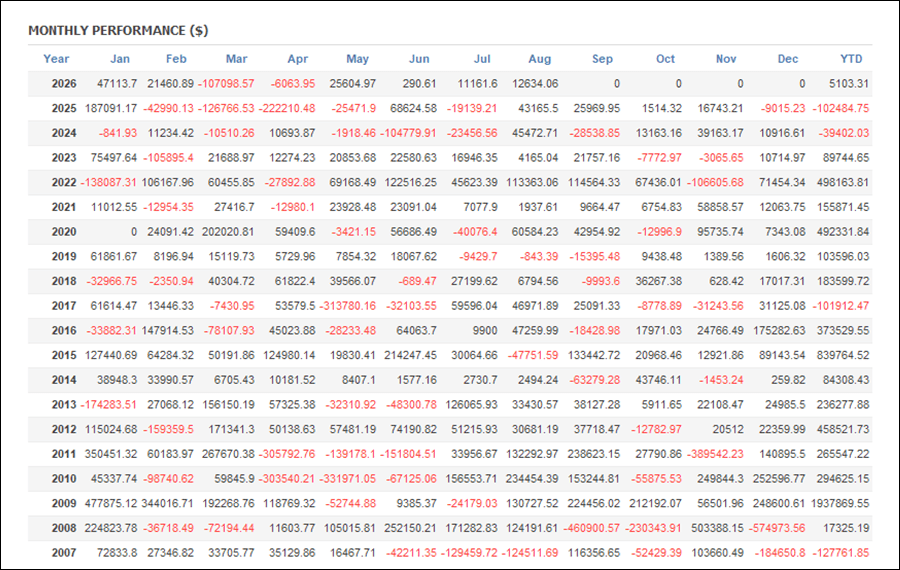Click the Dec column header
The height and width of the screenshot is (570, 900).
pos(788,59)
